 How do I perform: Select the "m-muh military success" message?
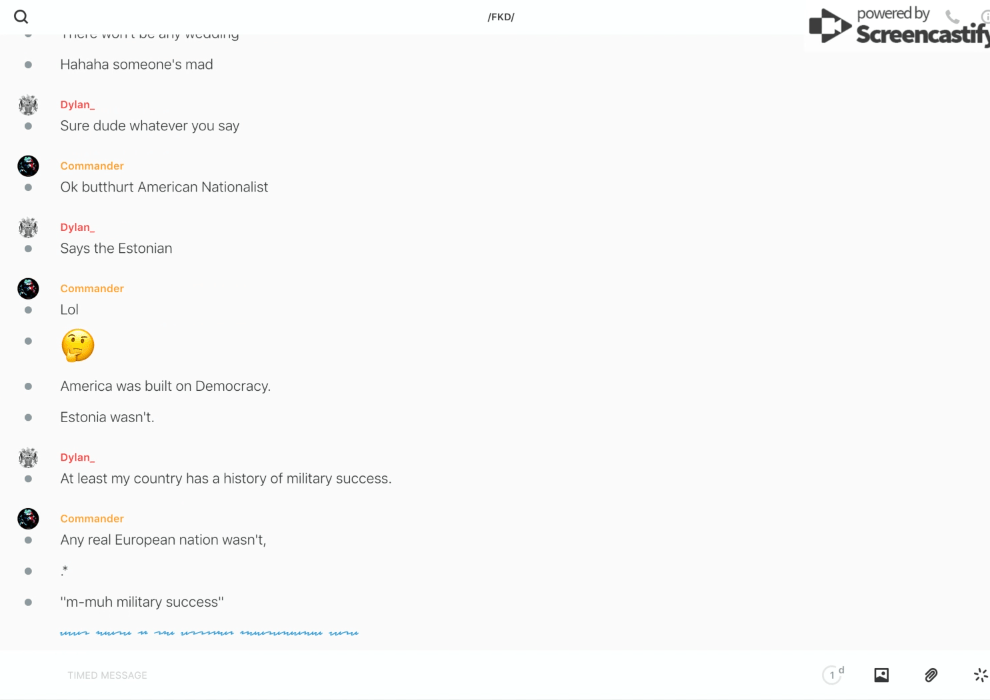142,602
